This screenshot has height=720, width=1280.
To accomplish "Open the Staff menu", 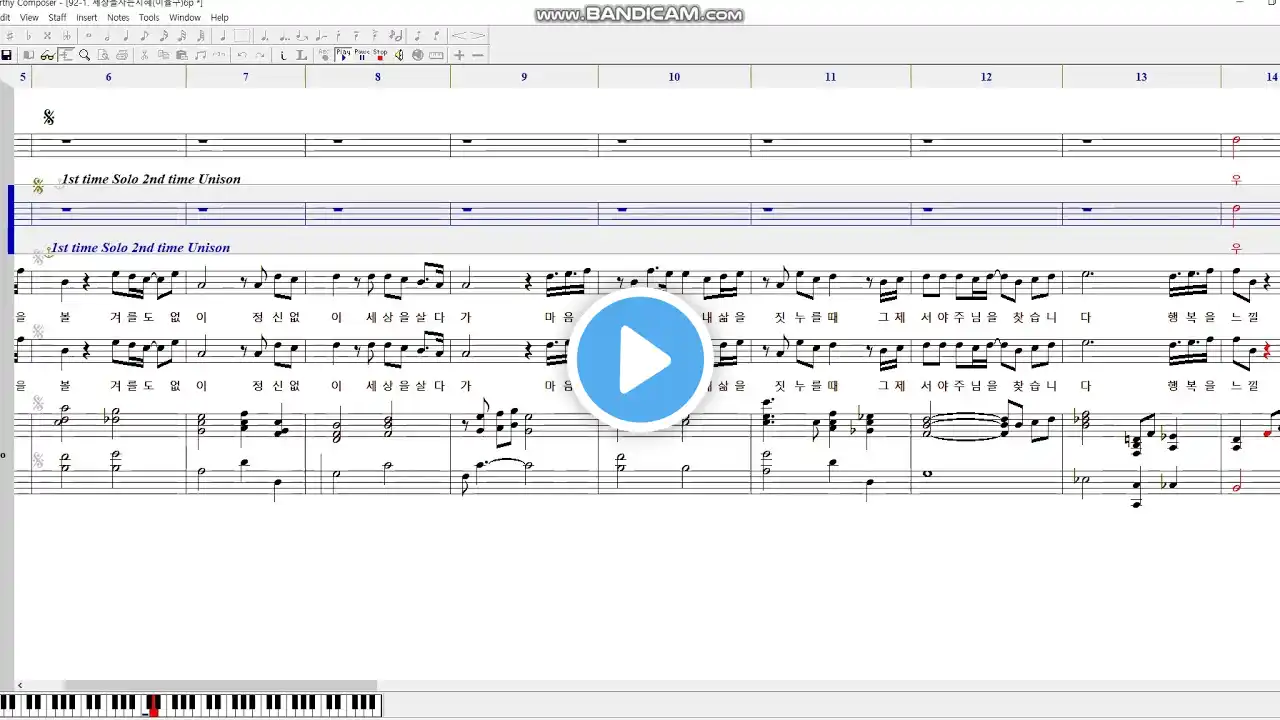I will click(57, 17).
